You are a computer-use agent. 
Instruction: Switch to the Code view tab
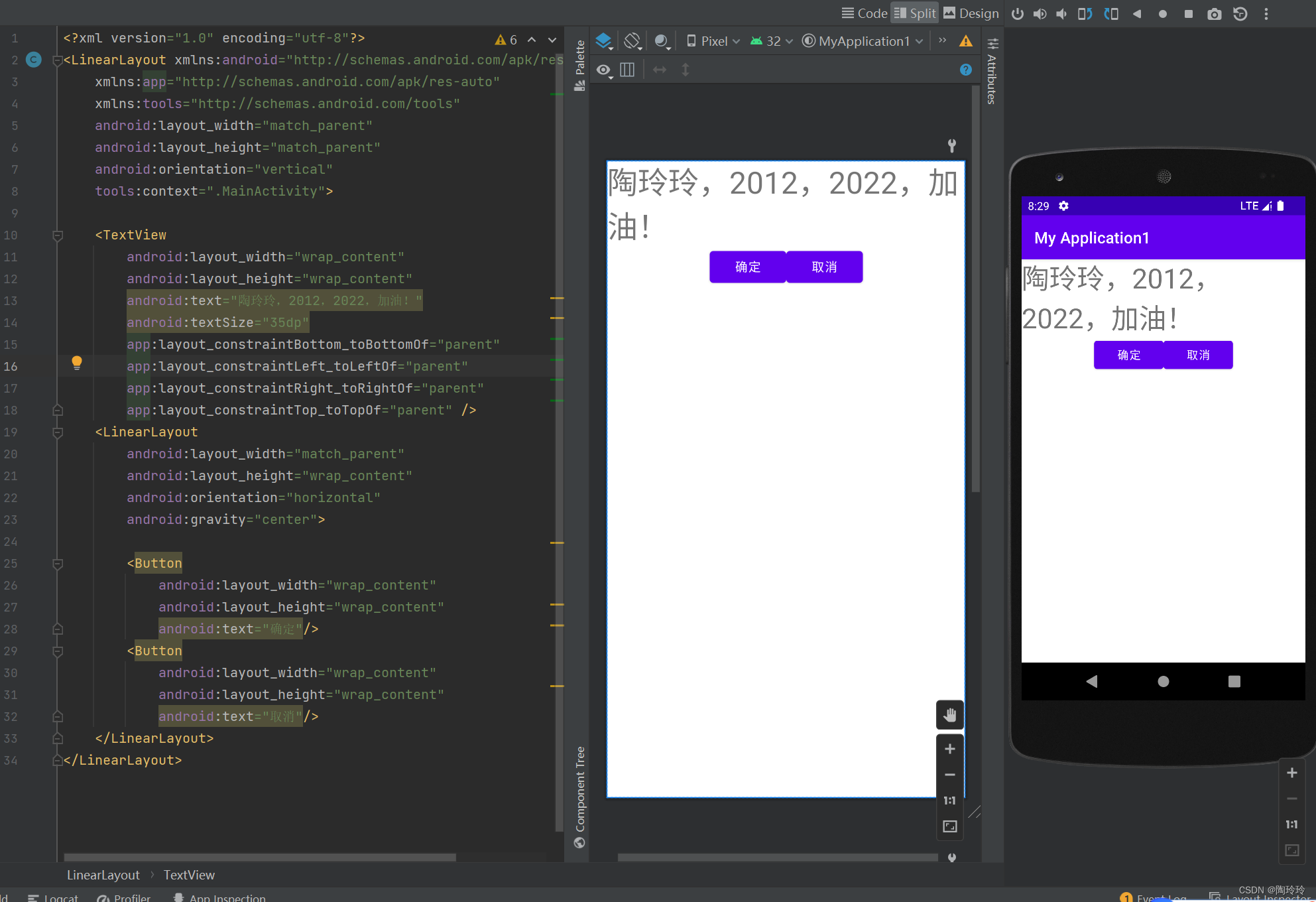(x=865, y=13)
